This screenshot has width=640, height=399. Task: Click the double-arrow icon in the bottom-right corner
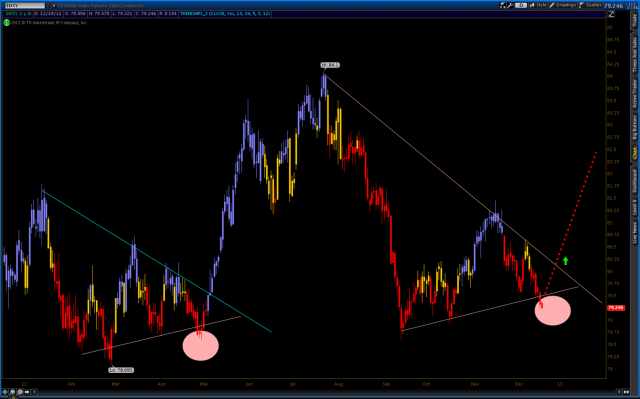click(626, 392)
